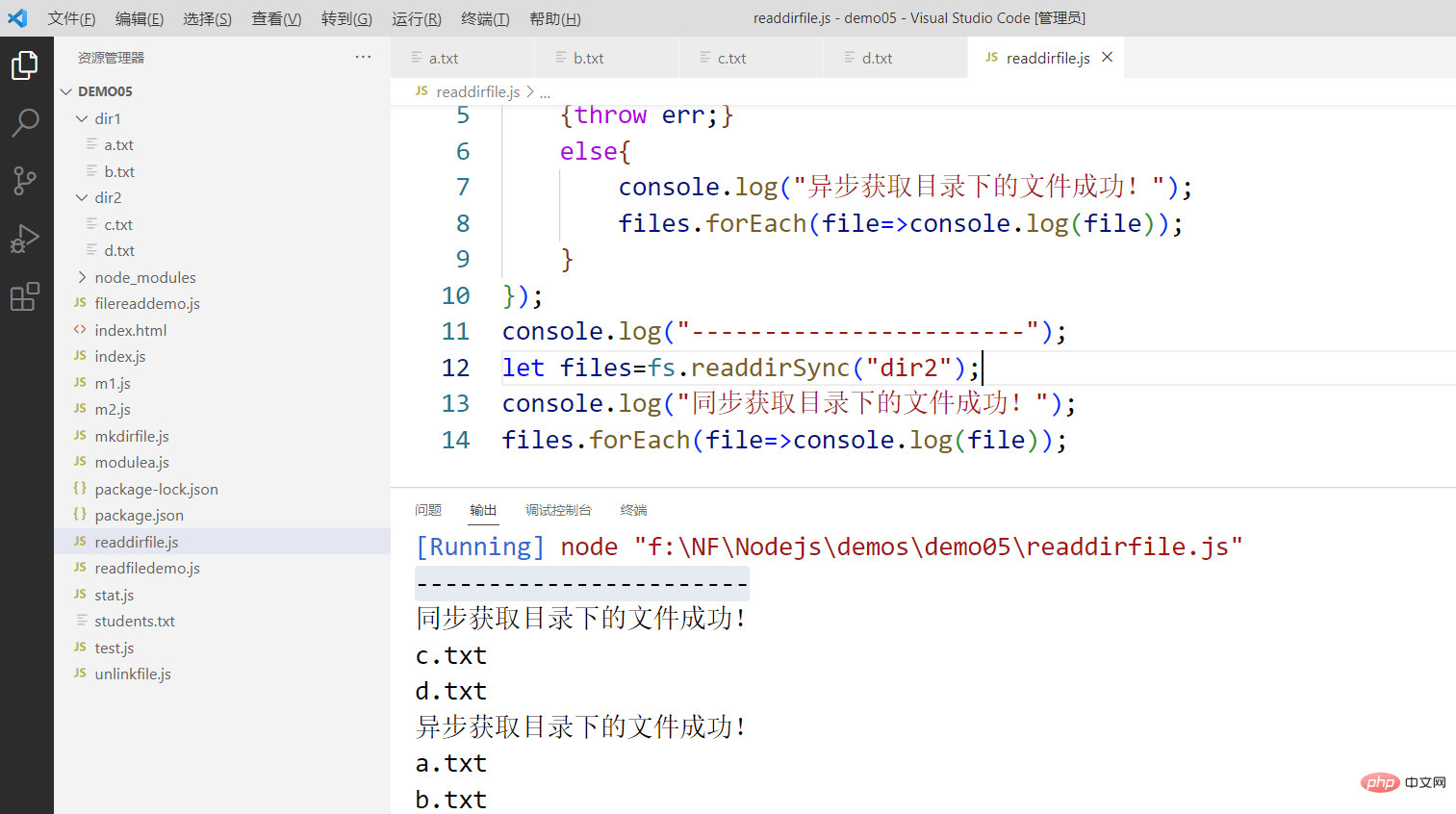
Task: Open the Explorer view in activity bar
Action: click(x=25, y=65)
